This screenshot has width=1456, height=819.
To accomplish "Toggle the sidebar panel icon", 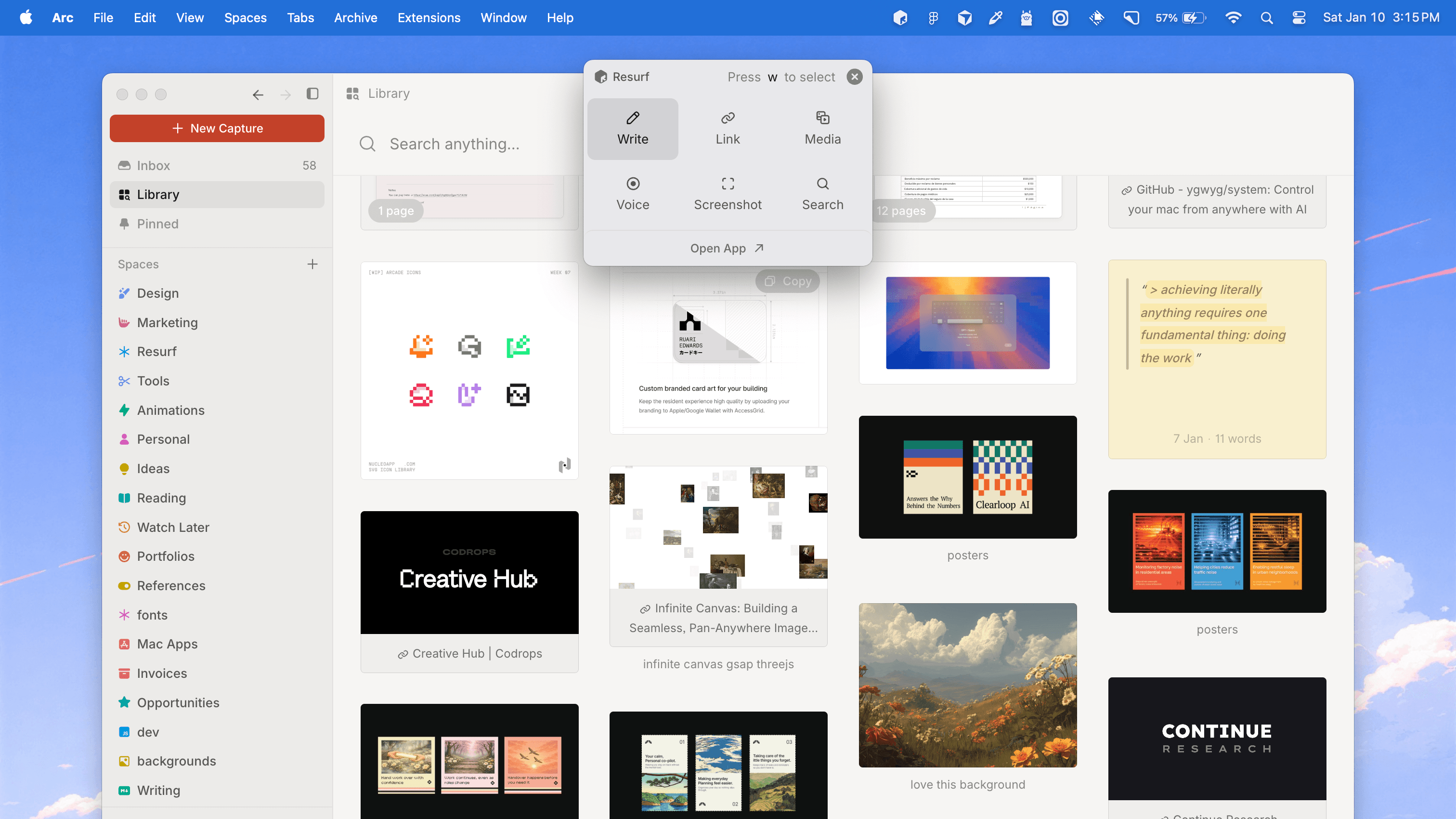I will pos(312,94).
